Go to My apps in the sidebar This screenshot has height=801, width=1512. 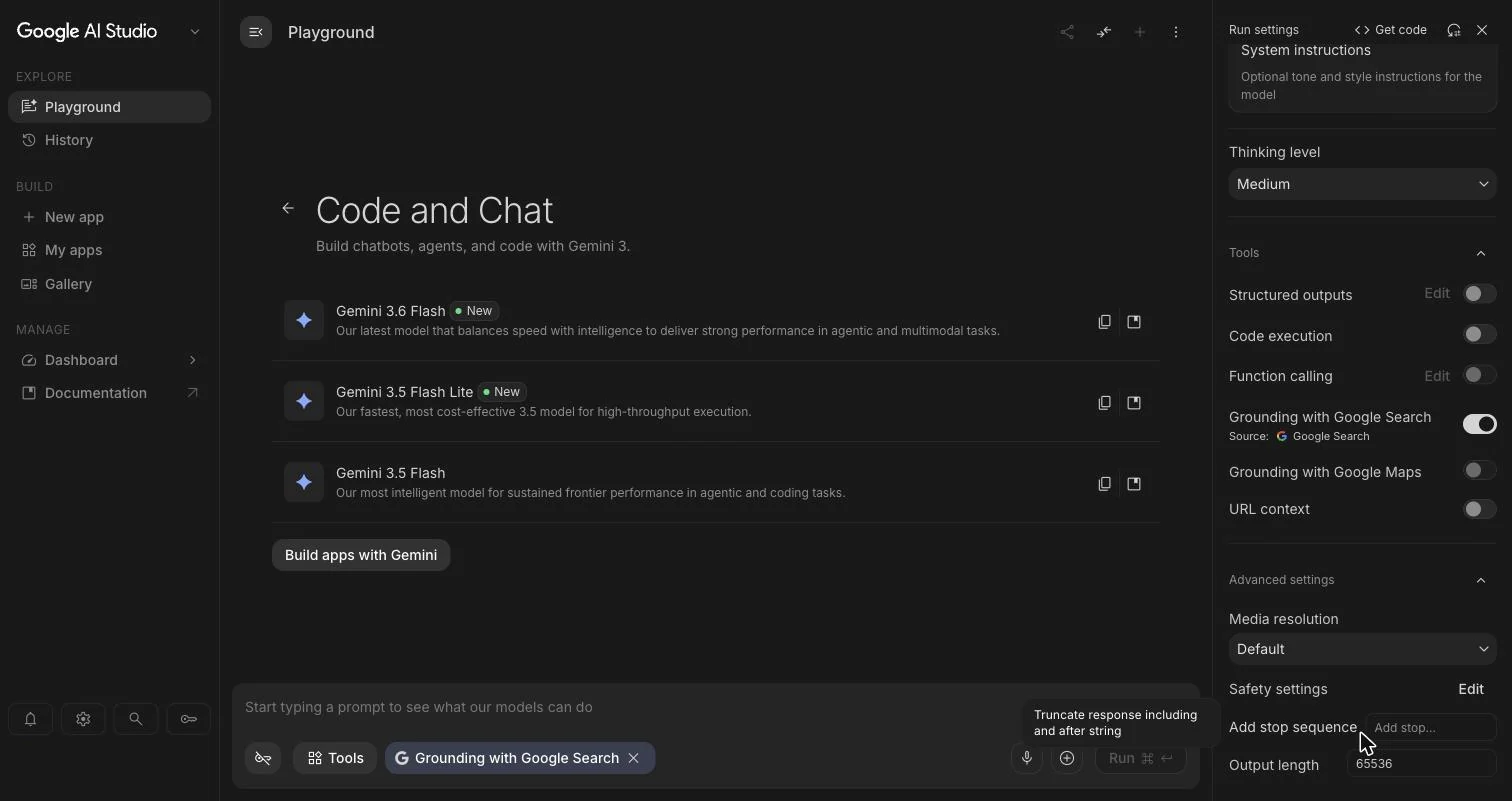click(109, 250)
